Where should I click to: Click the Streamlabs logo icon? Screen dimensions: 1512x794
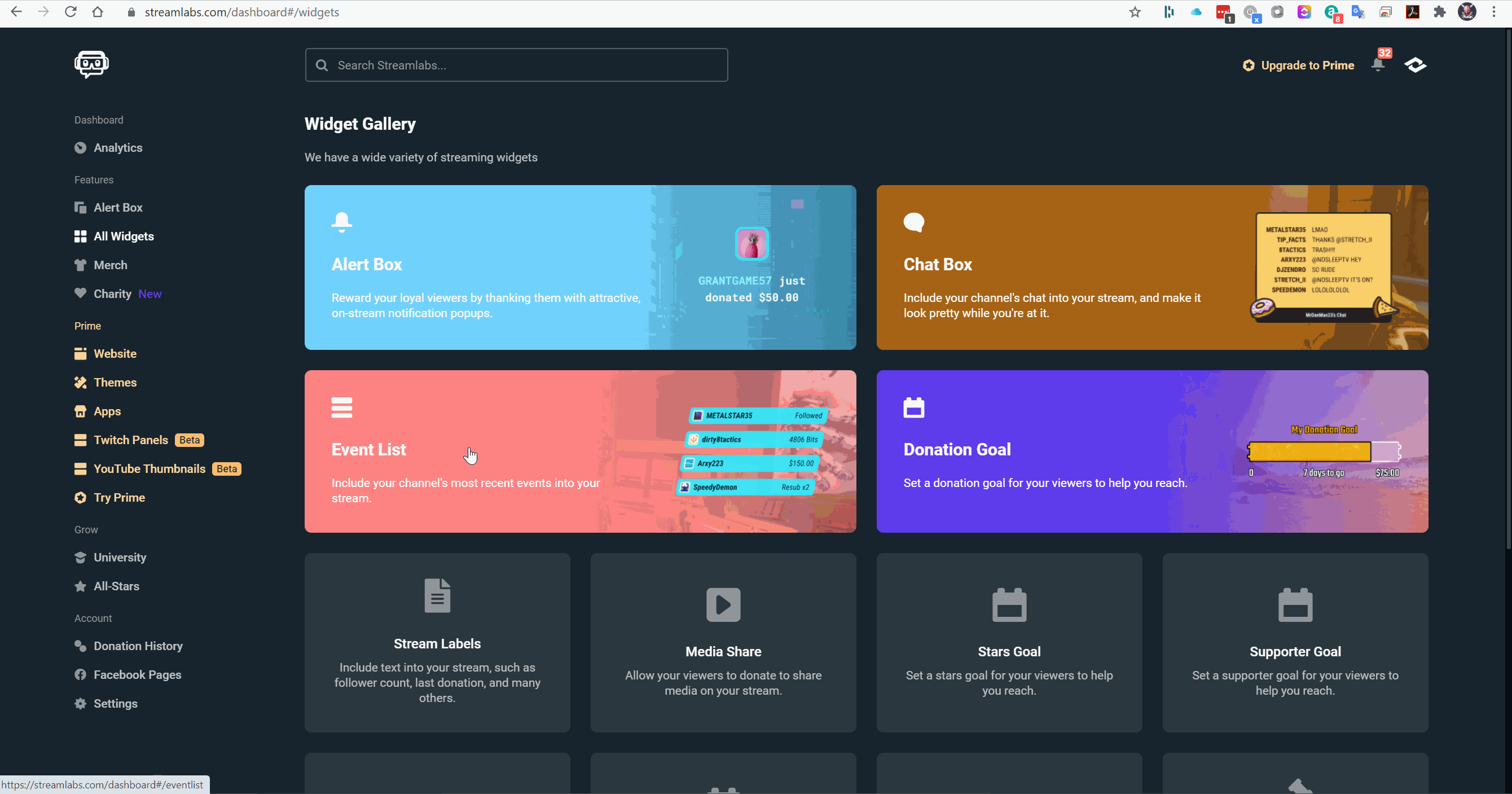click(x=91, y=64)
